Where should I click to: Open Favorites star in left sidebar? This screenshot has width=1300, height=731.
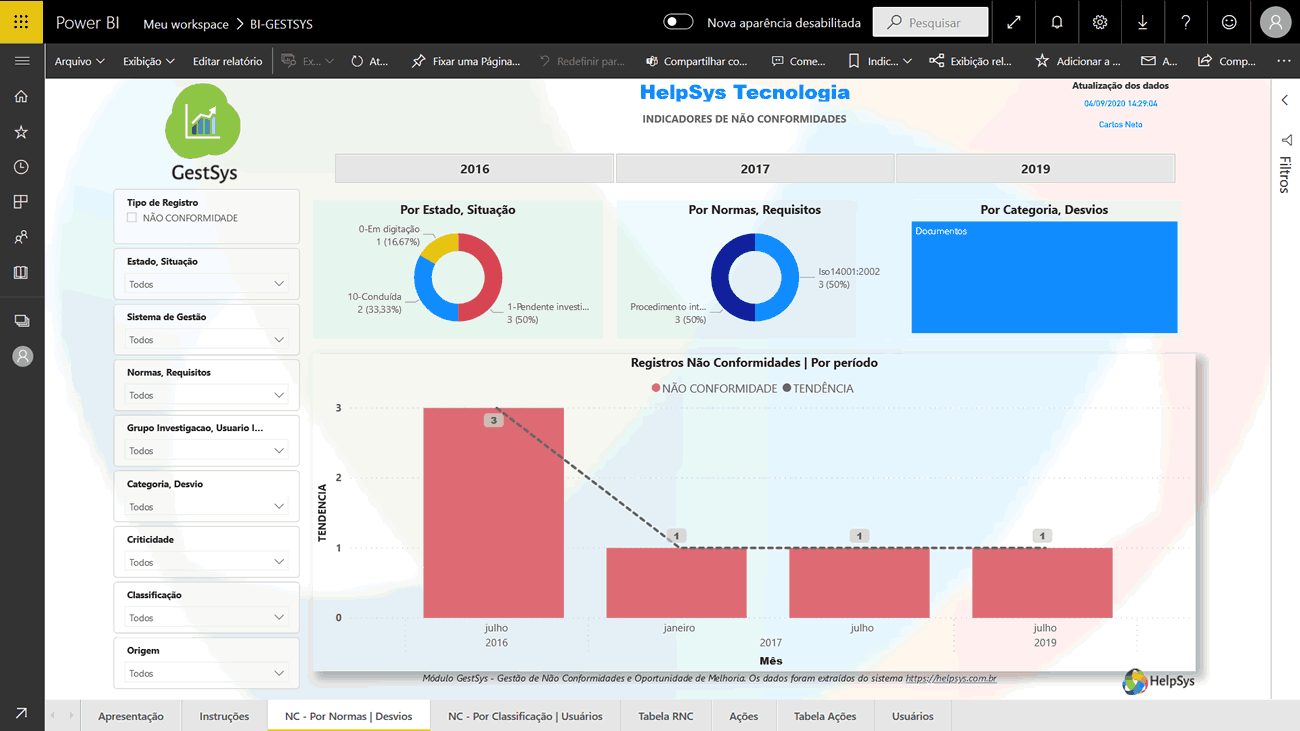[21, 132]
